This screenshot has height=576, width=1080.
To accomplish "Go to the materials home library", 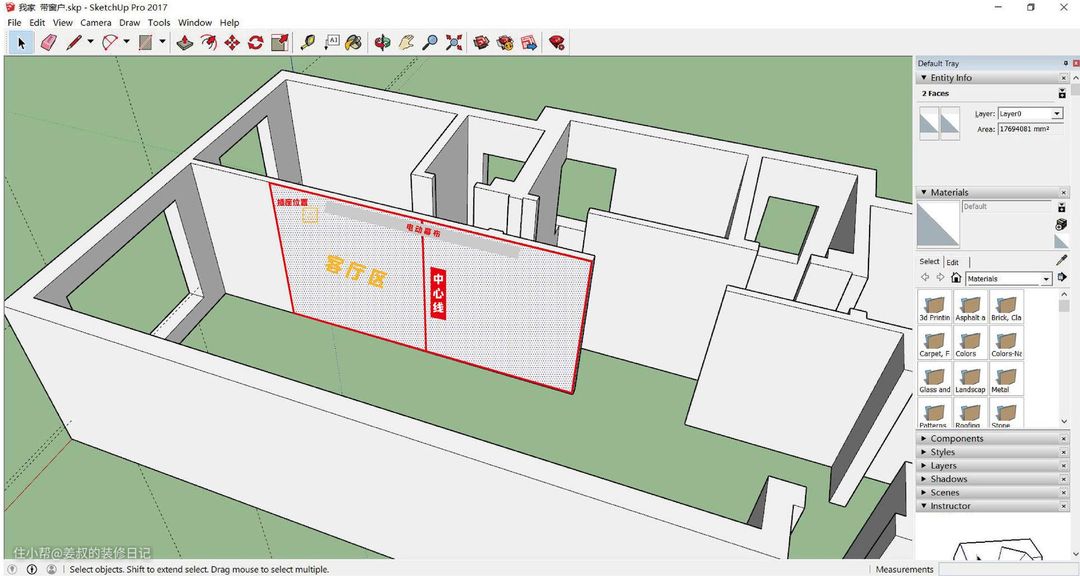I will point(956,278).
